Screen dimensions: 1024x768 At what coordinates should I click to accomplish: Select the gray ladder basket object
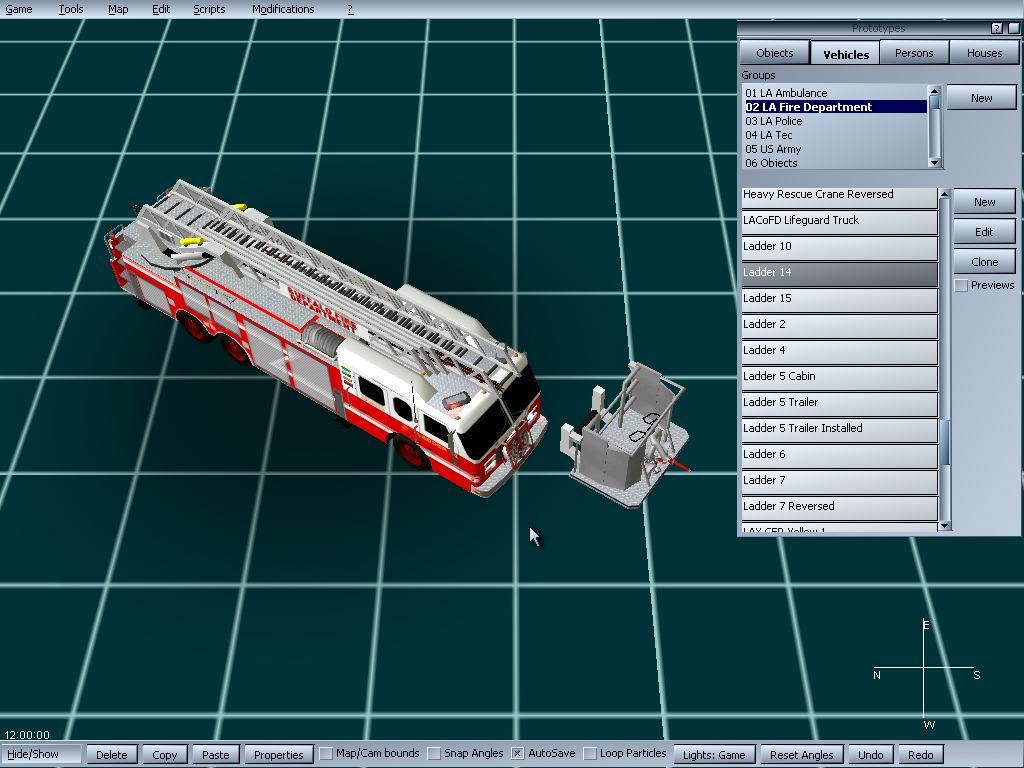pos(624,438)
